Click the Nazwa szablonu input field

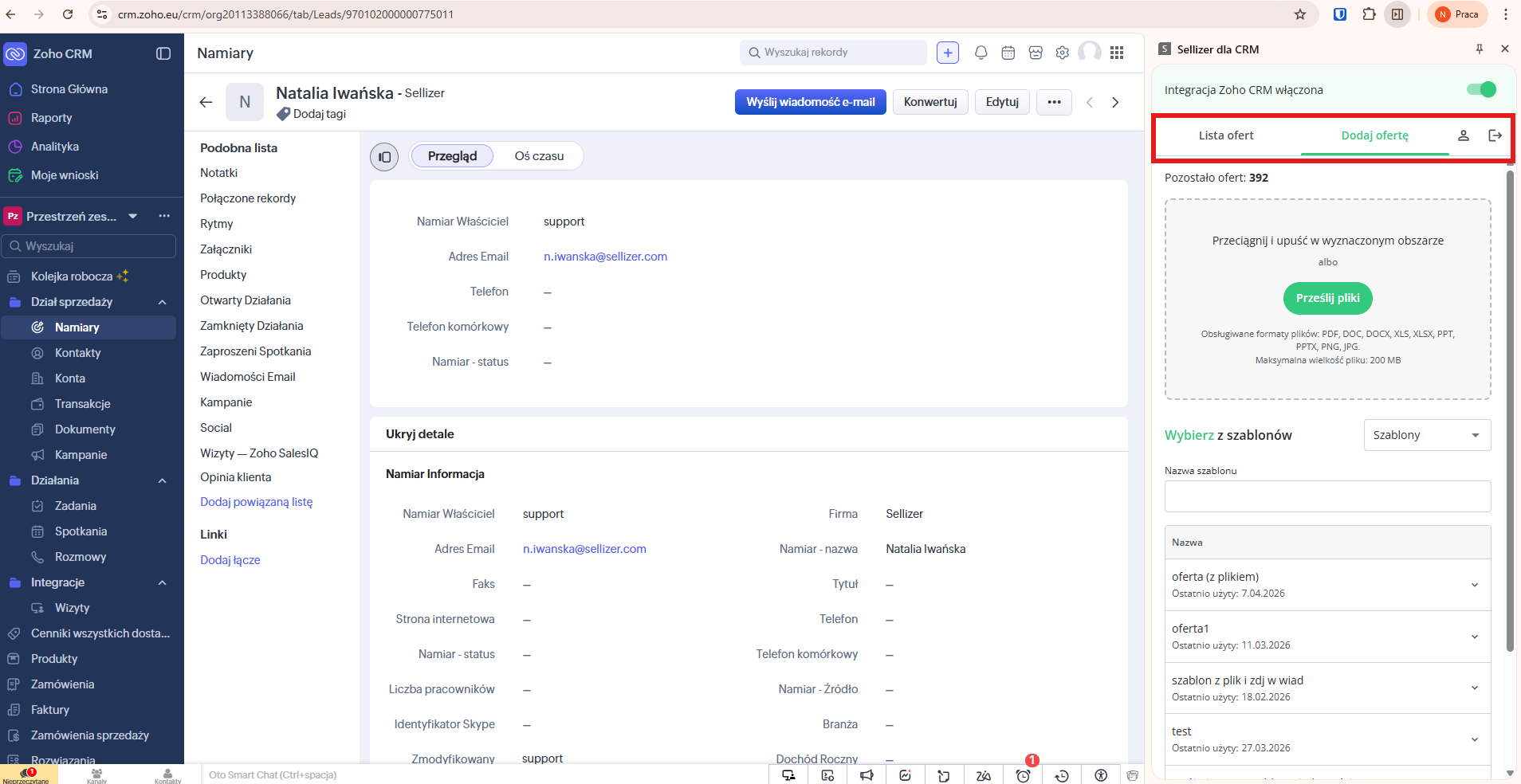pos(1327,496)
